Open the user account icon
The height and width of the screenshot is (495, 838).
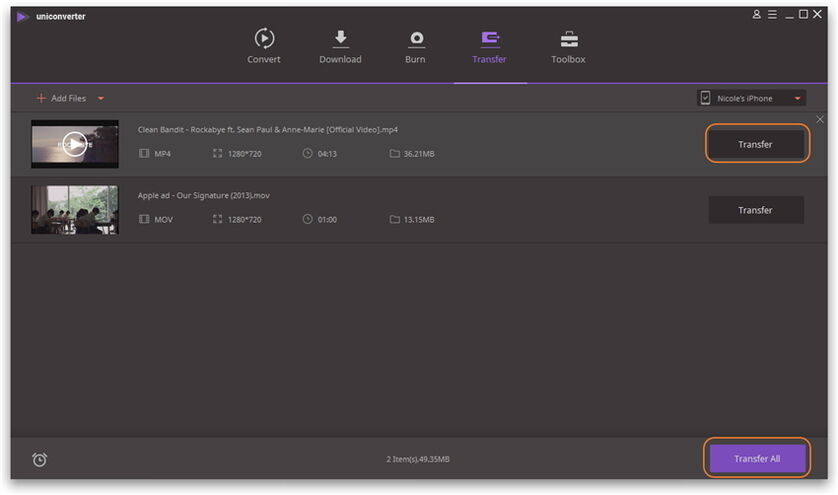pos(757,14)
